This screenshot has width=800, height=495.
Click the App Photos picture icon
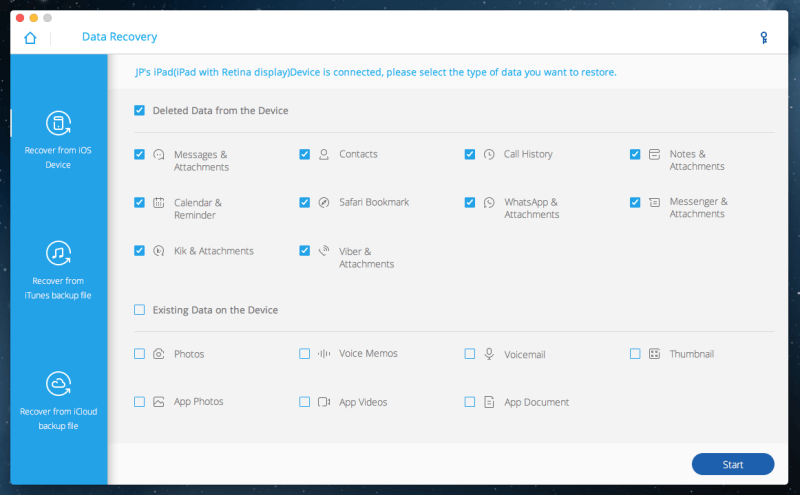click(x=159, y=402)
